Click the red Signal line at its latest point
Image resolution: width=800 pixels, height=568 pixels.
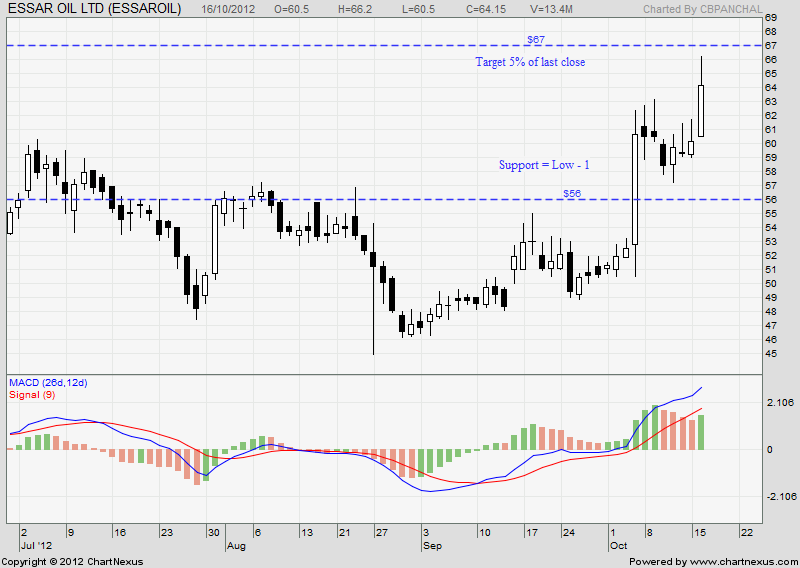pos(702,409)
